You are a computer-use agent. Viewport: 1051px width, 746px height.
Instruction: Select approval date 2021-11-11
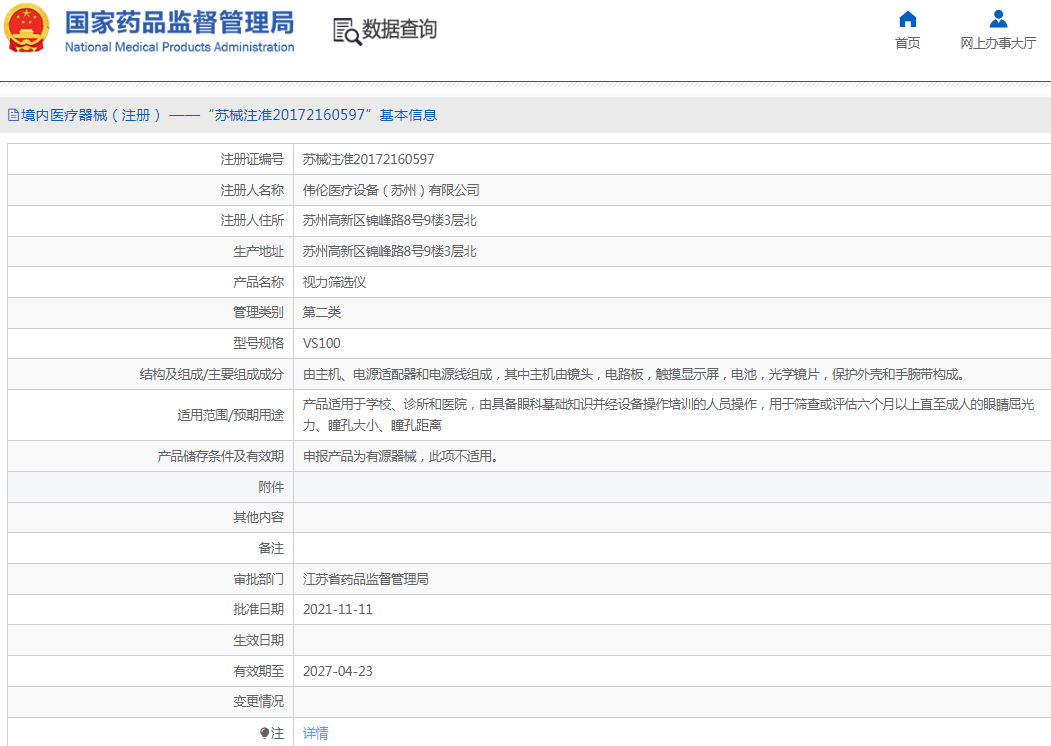(338, 609)
